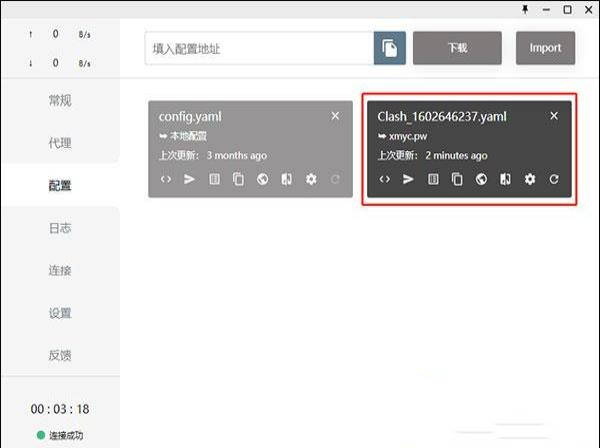Pin the window with the pin icon

point(527,9)
